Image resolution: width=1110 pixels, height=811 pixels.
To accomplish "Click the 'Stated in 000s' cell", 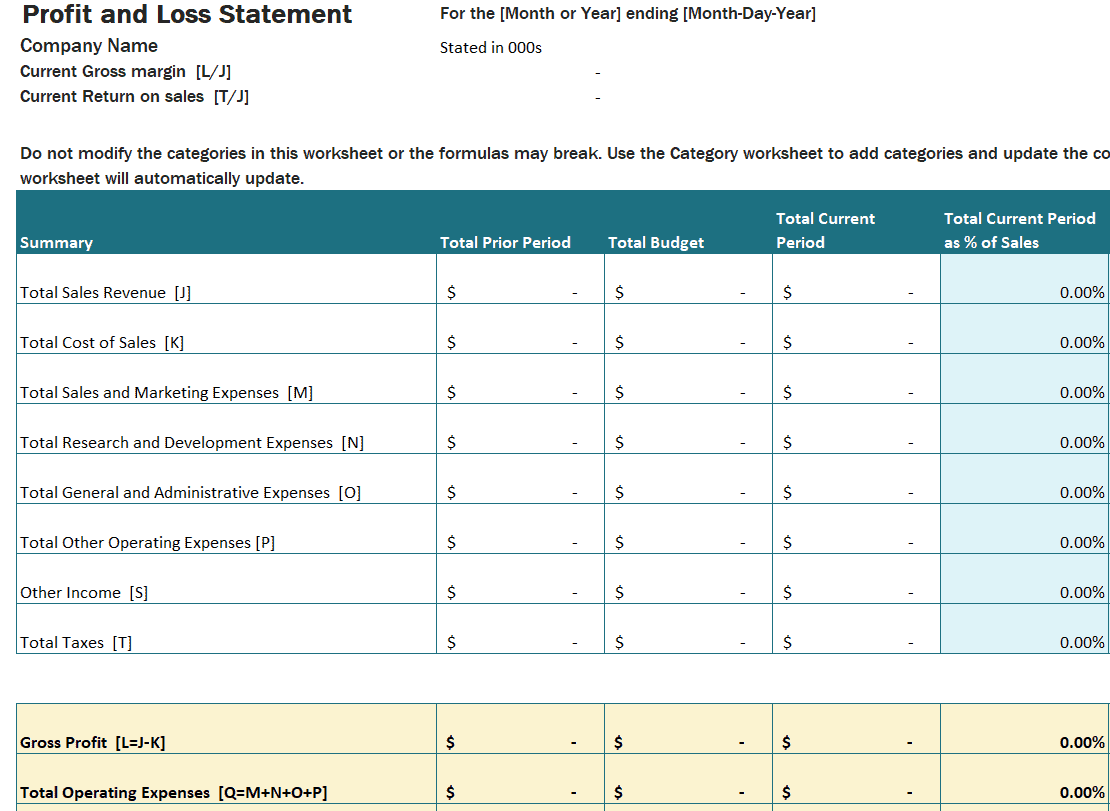I will (491, 47).
